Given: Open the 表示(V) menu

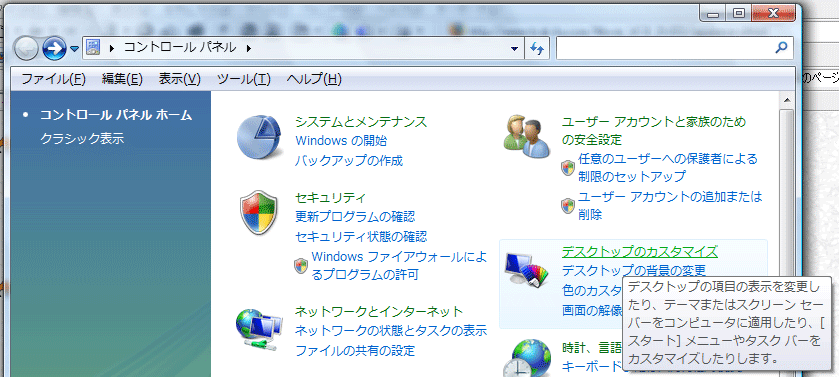Looking at the screenshot, I should (179, 79).
